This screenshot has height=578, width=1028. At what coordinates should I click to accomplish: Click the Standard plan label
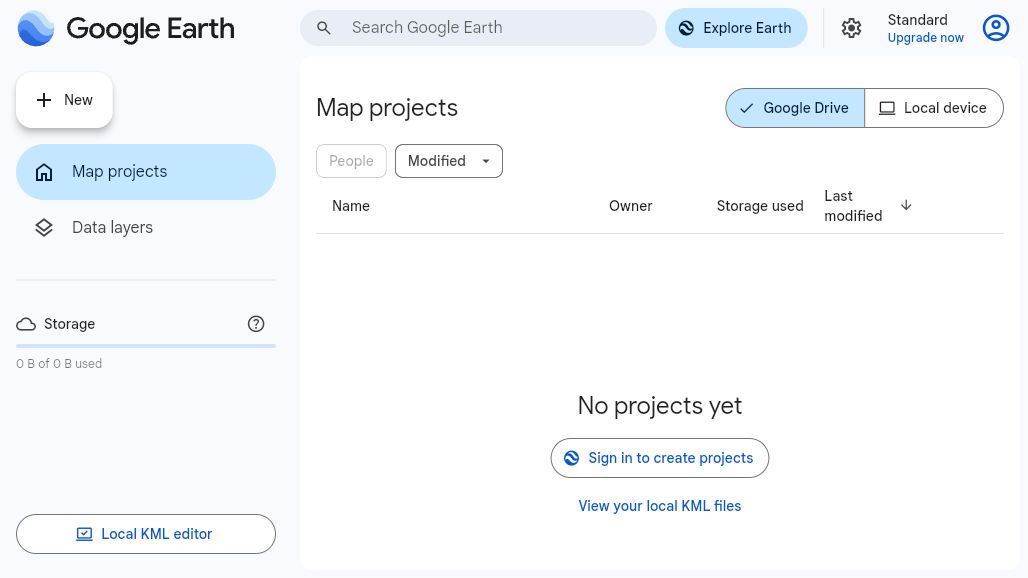(917, 20)
